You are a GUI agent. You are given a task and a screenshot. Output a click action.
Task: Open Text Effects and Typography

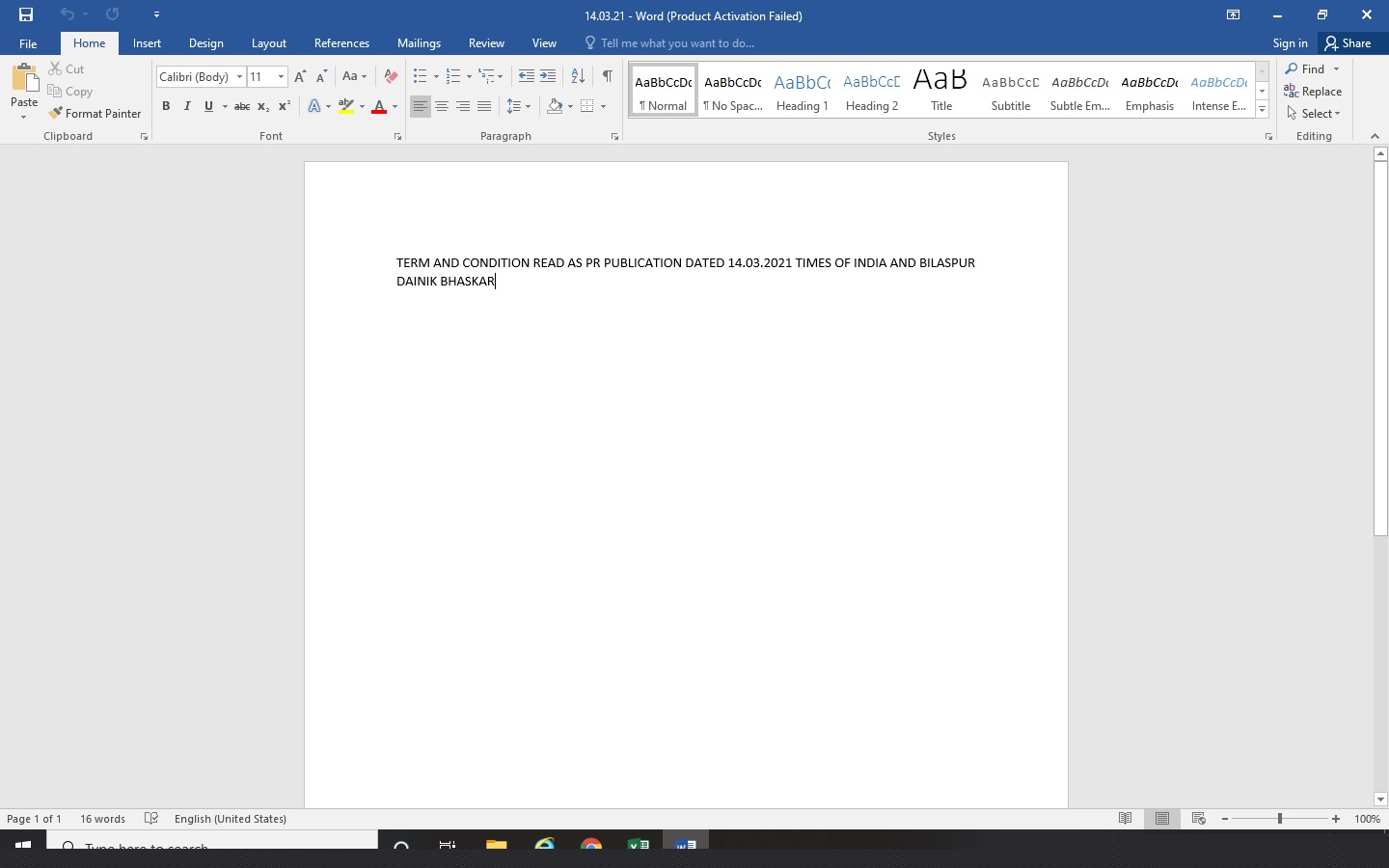314,106
